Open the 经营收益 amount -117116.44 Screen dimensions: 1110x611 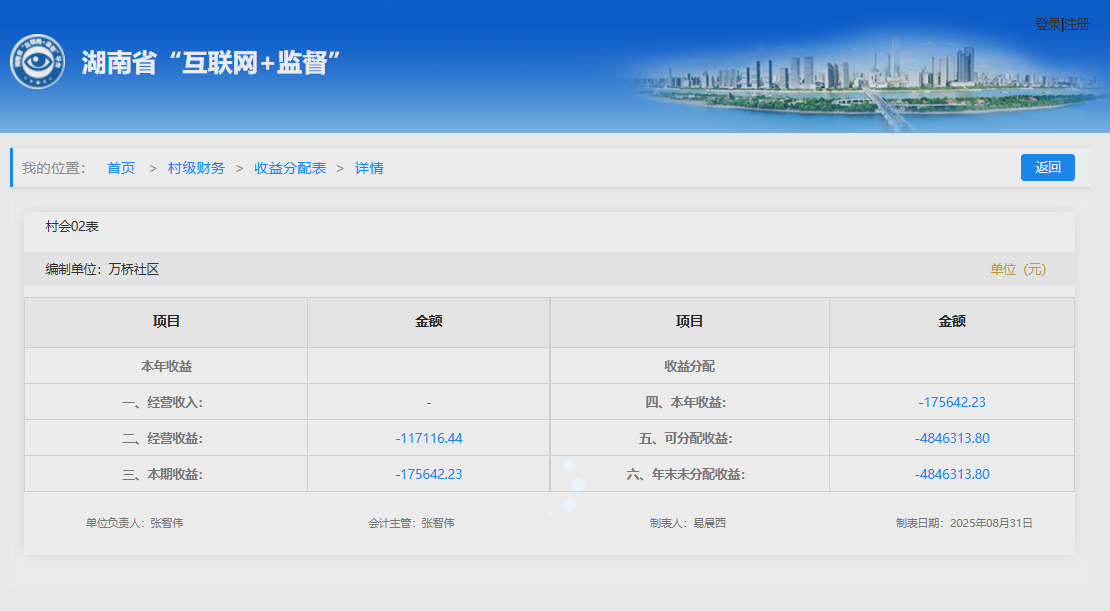point(428,438)
